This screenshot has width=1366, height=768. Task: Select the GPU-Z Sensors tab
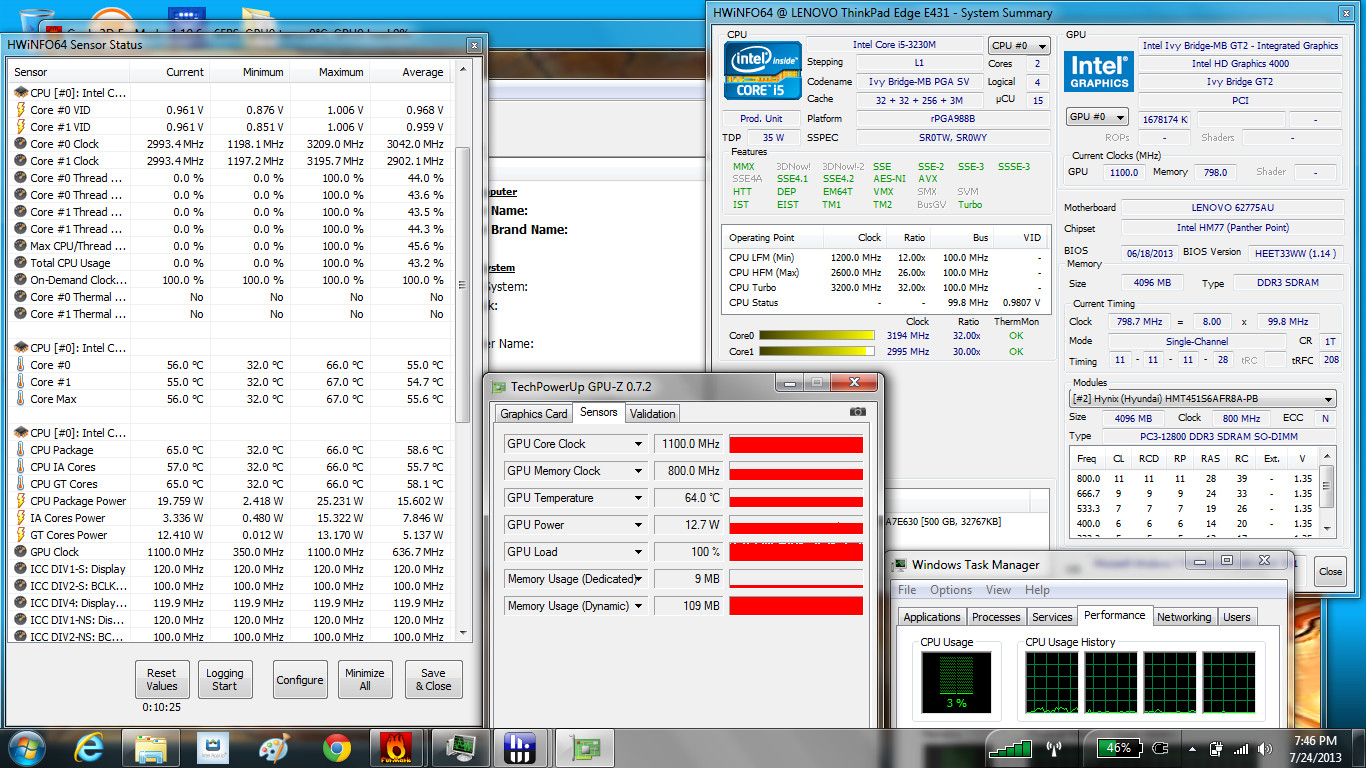(x=599, y=412)
